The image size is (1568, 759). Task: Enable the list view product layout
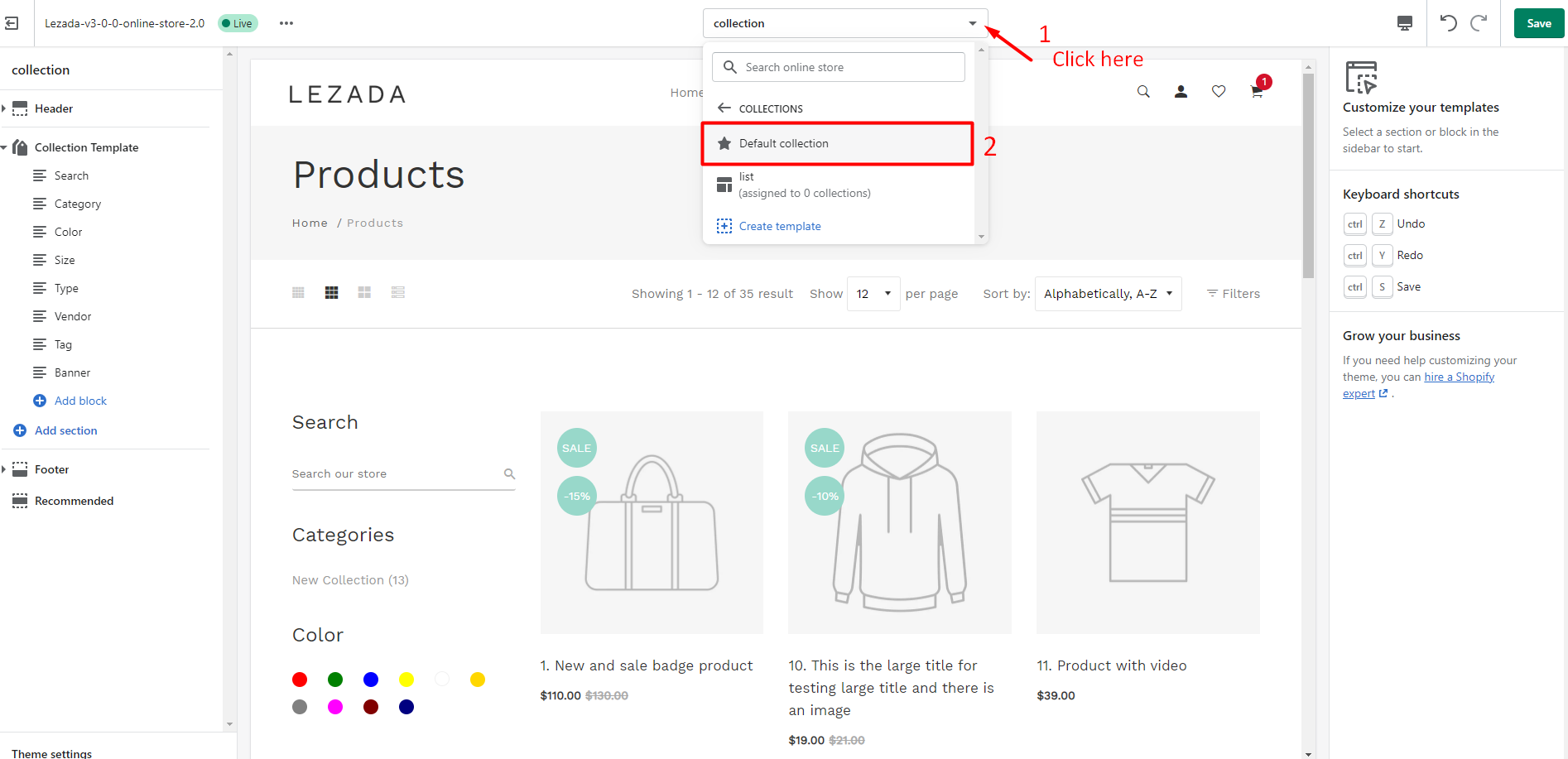tap(398, 292)
